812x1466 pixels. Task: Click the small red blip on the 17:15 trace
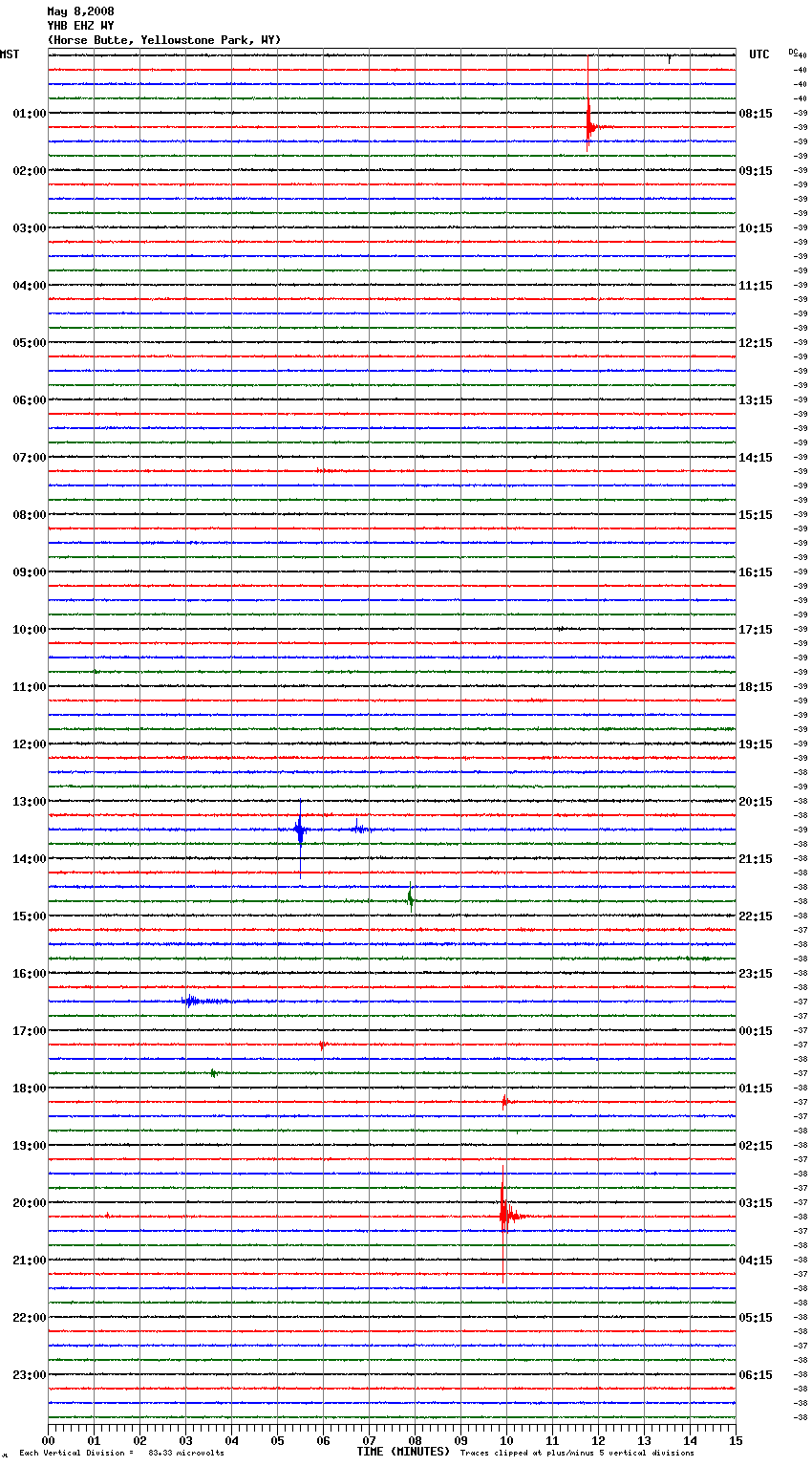323,1045
